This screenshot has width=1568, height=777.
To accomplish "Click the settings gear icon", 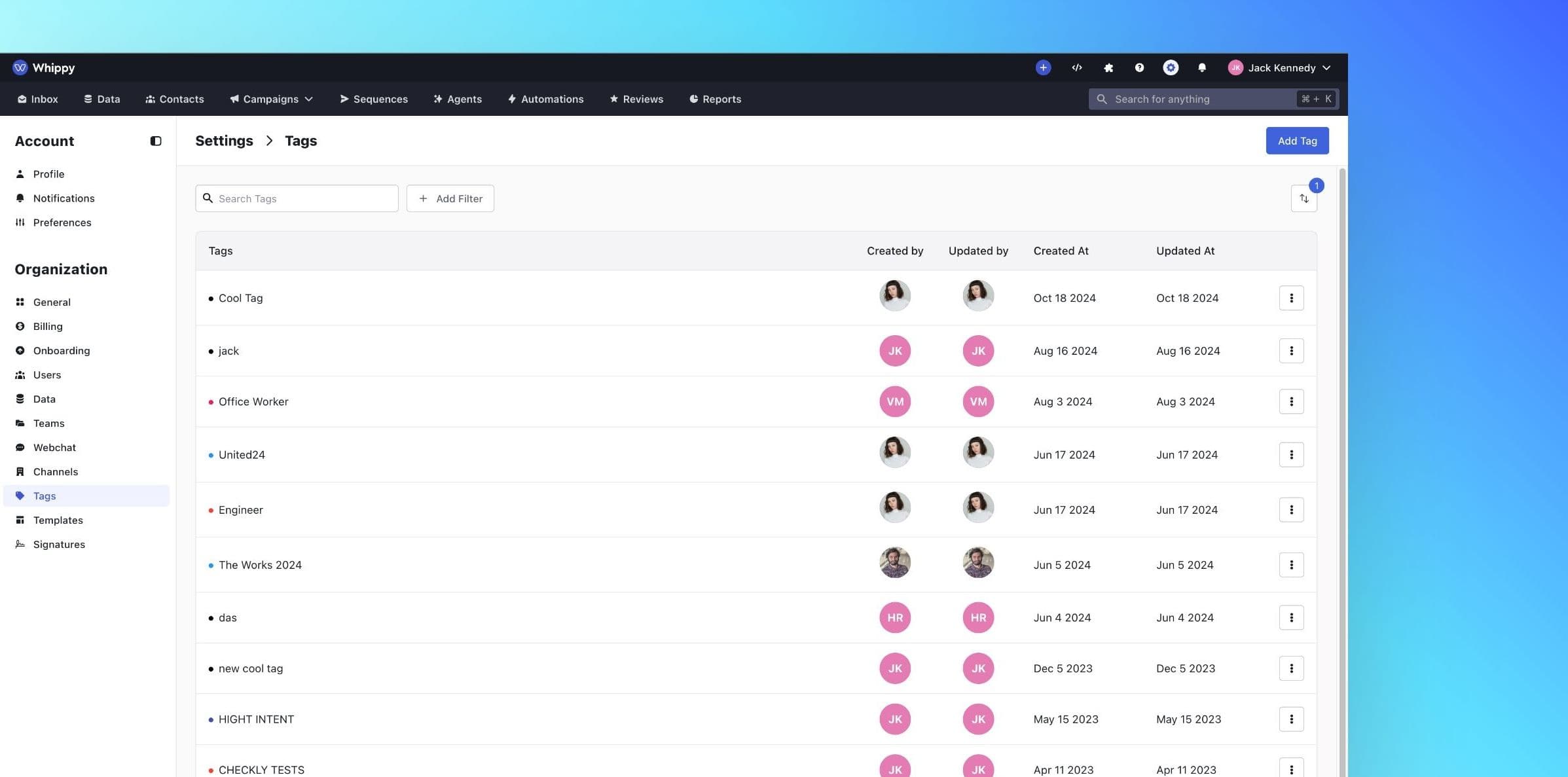I will pos(1171,67).
